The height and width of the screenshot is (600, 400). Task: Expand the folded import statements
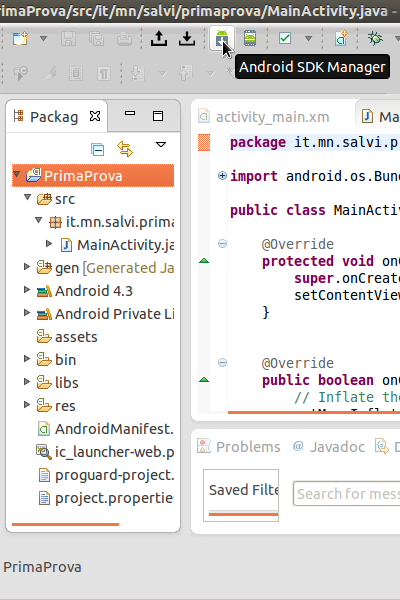[222, 176]
